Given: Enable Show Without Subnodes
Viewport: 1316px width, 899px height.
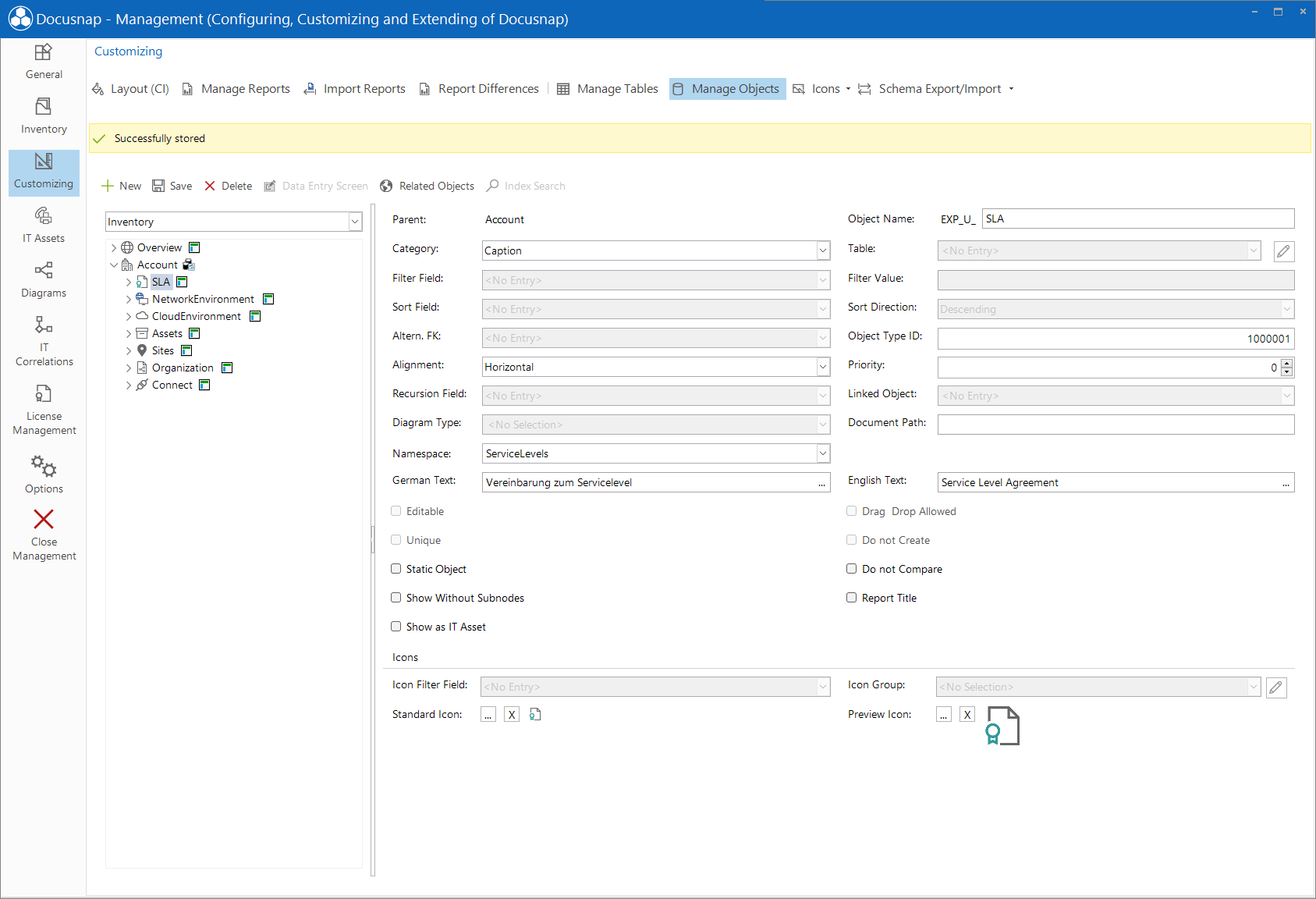Looking at the screenshot, I should coord(396,598).
